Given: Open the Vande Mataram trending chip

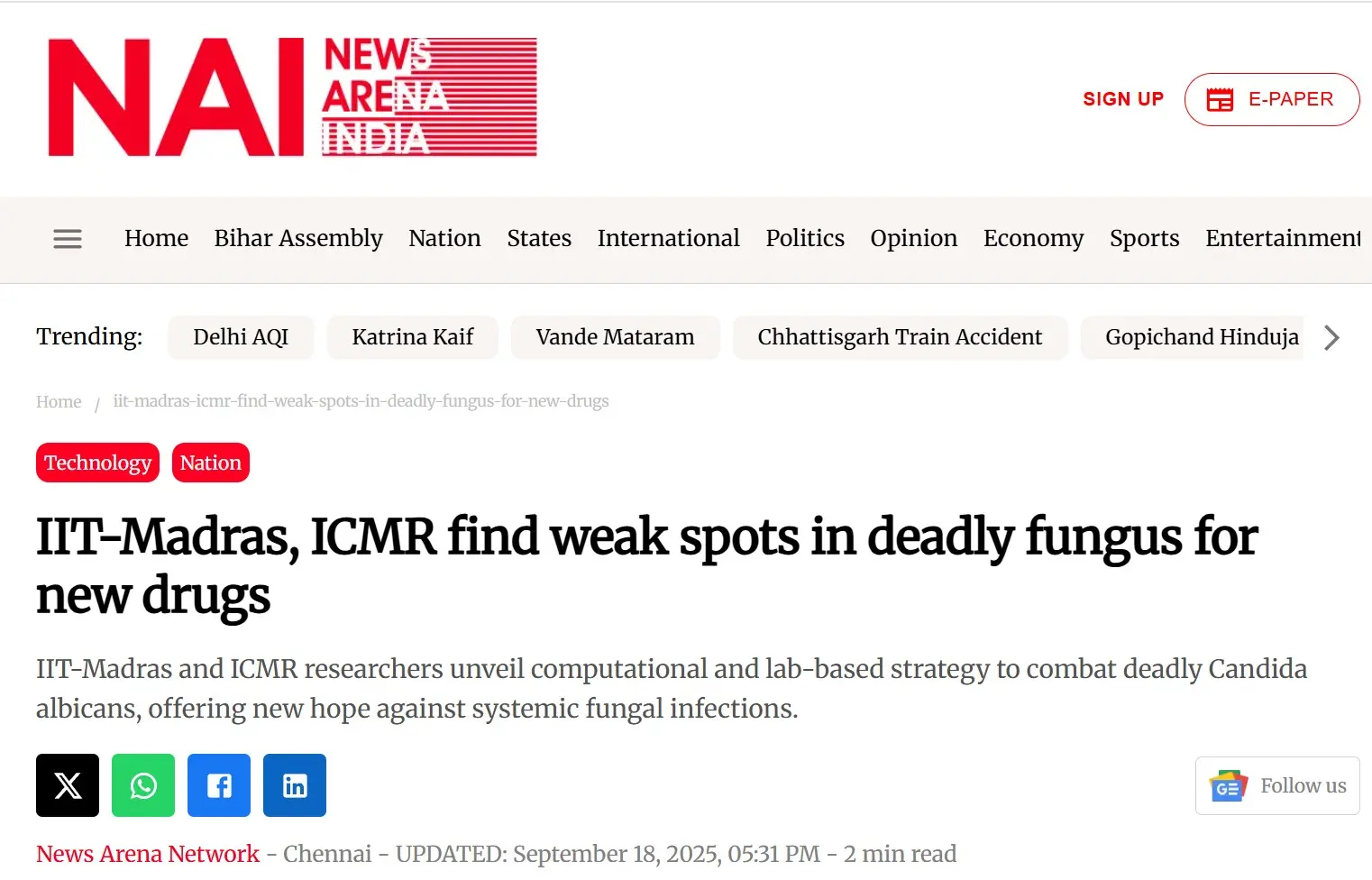Looking at the screenshot, I should click(616, 337).
